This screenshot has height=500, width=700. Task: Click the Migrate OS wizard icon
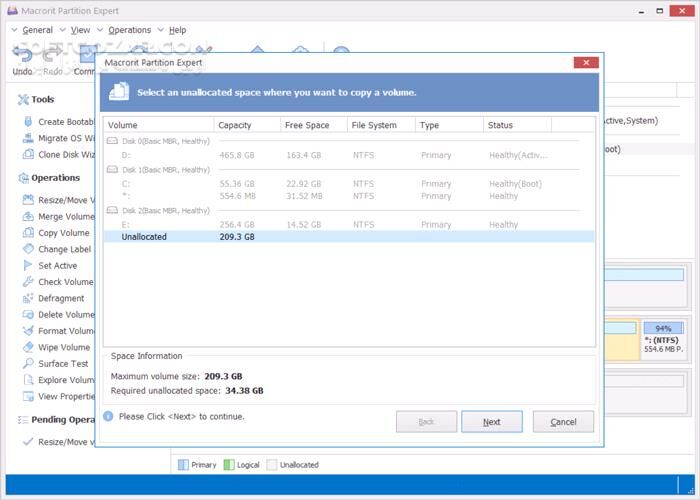[x=28, y=138]
